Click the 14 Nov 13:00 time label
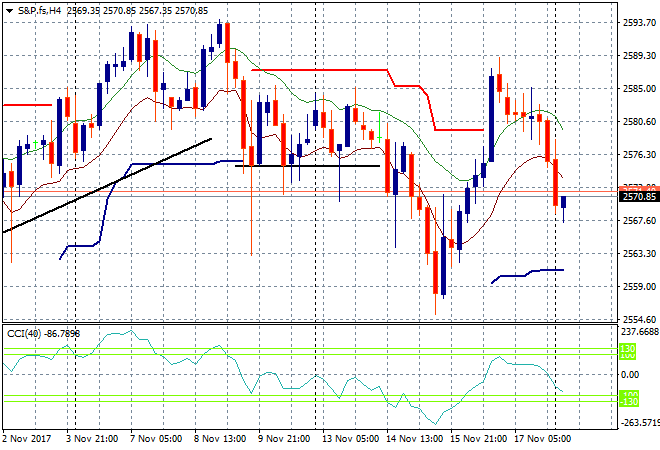The image size is (660, 450). [x=415, y=439]
